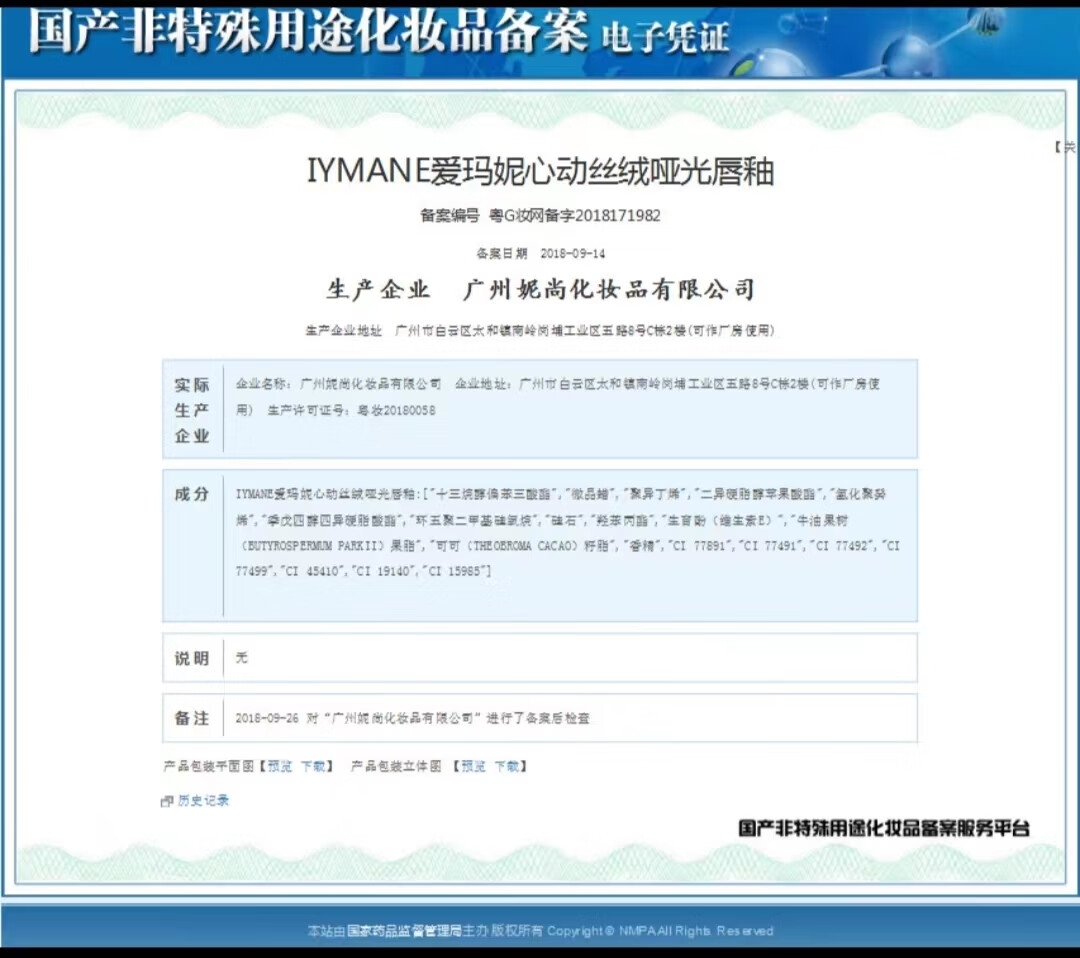Click the 预览 link for 产品包装平面图

click(x=280, y=766)
